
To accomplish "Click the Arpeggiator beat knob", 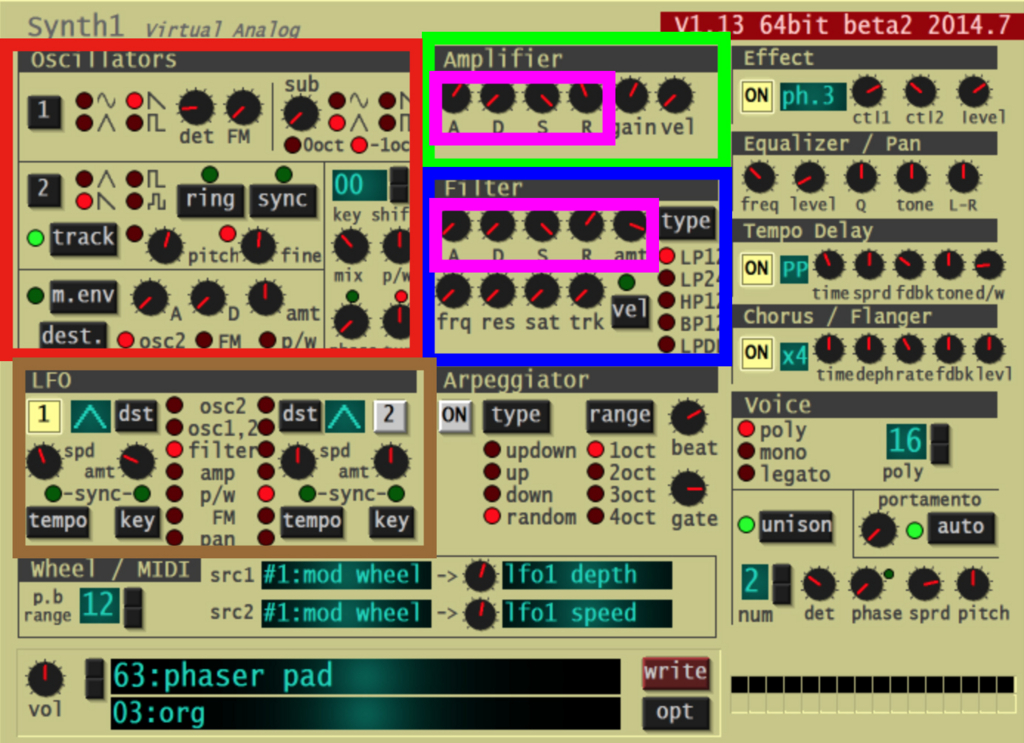I will pos(689,418).
